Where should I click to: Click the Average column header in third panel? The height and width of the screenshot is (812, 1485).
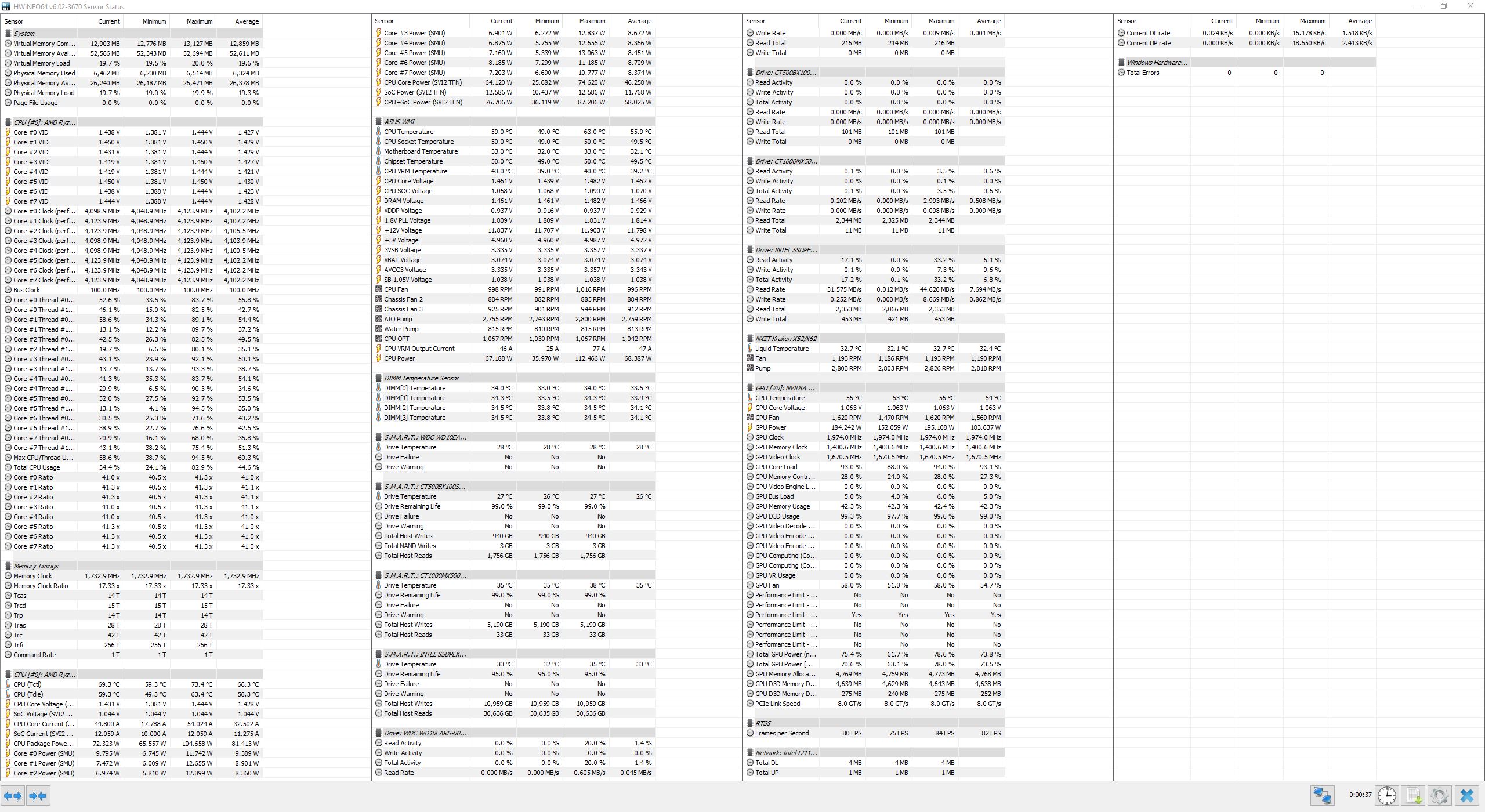[988, 21]
